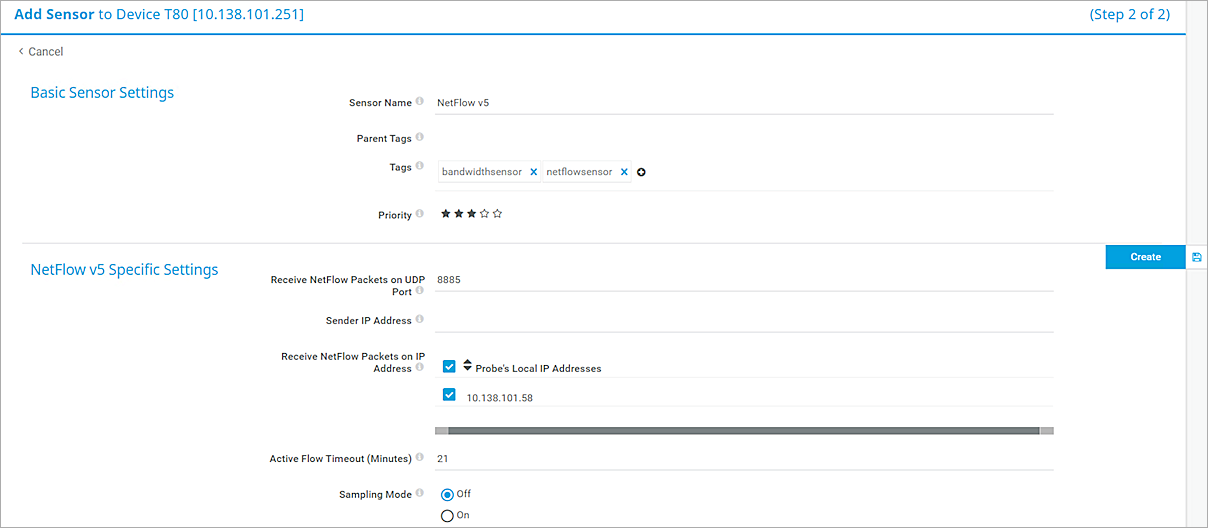This screenshot has height=528, width=1208.
Task: Click the Sensor Name input field
Action: coord(744,103)
